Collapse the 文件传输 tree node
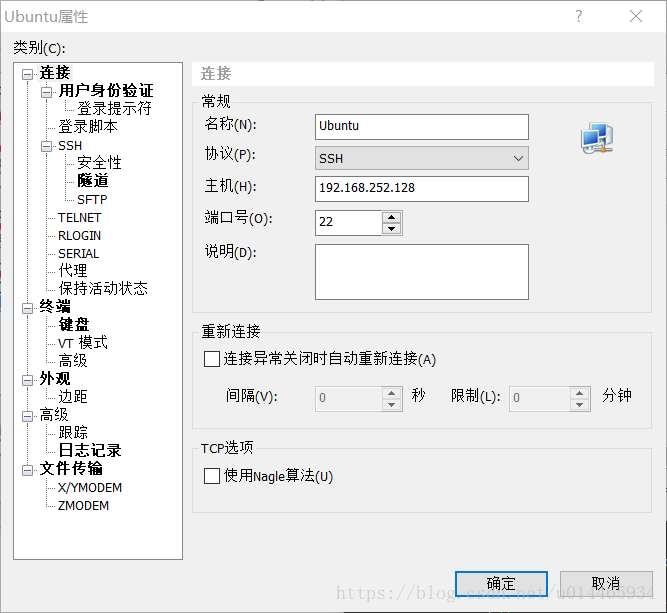667x613 pixels. (x=28, y=470)
